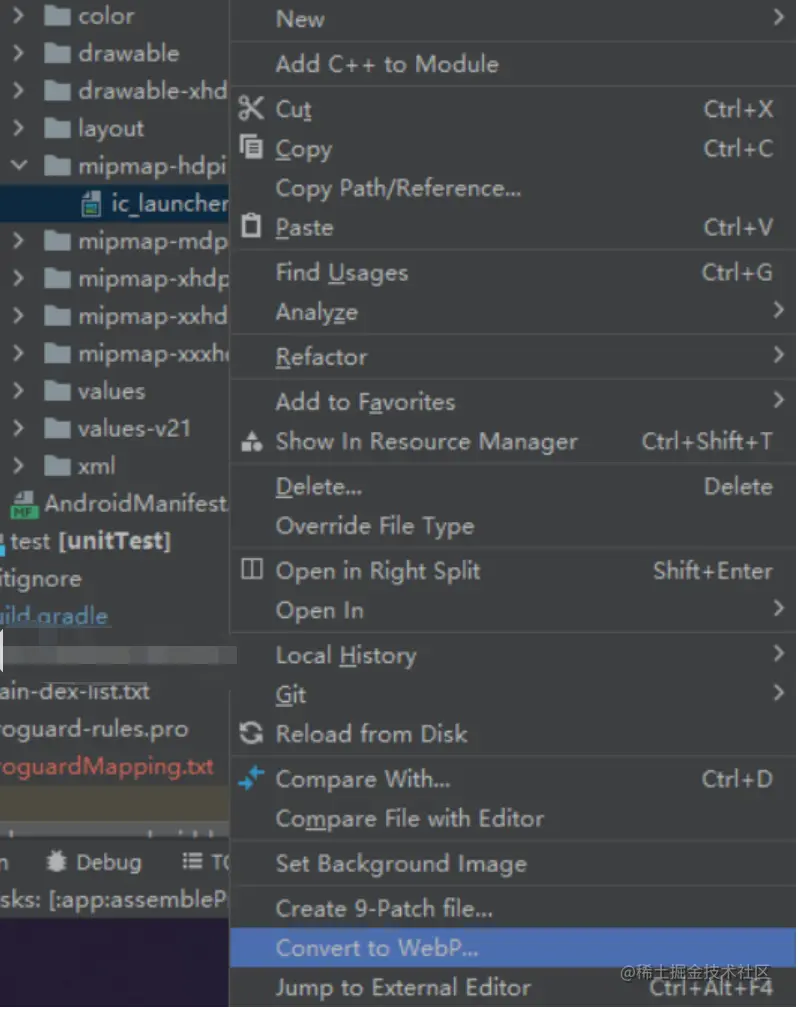
Task: Expand the values-v21 folder
Action: (18, 428)
